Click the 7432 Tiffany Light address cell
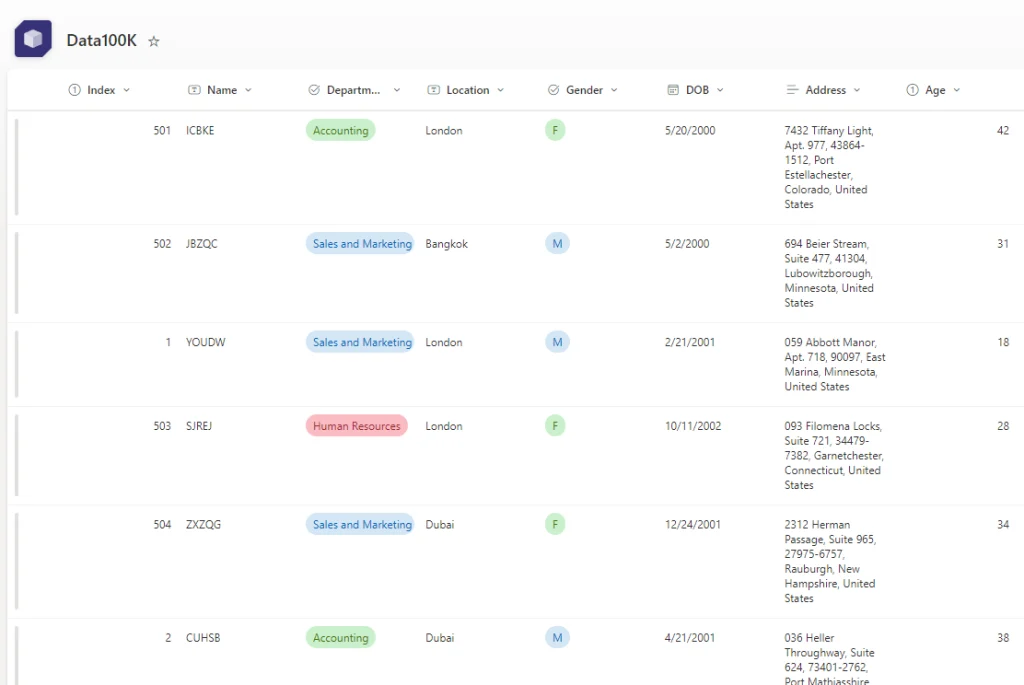The image size is (1024, 685). (x=829, y=167)
